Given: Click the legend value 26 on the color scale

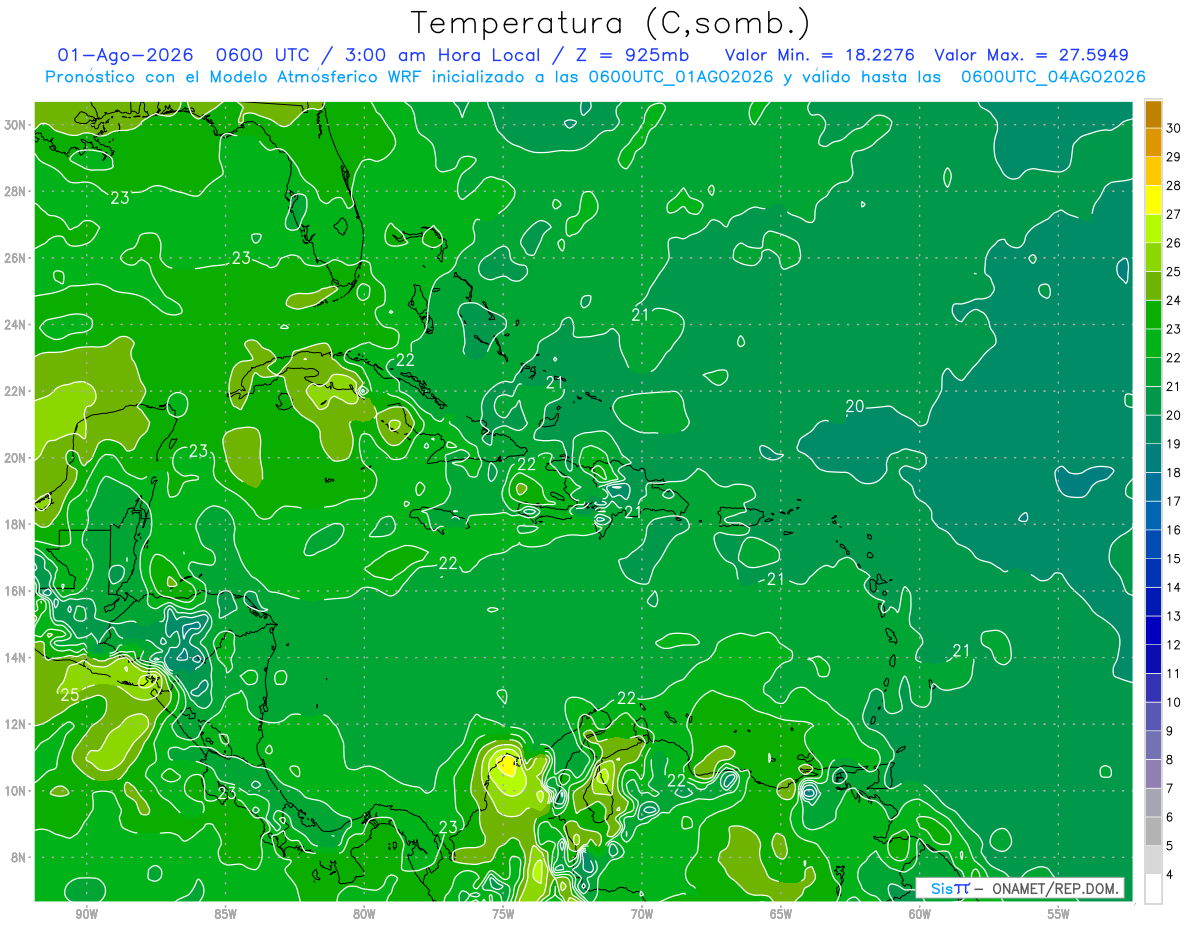Looking at the screenshot, I should click(x=1173, y=242).
